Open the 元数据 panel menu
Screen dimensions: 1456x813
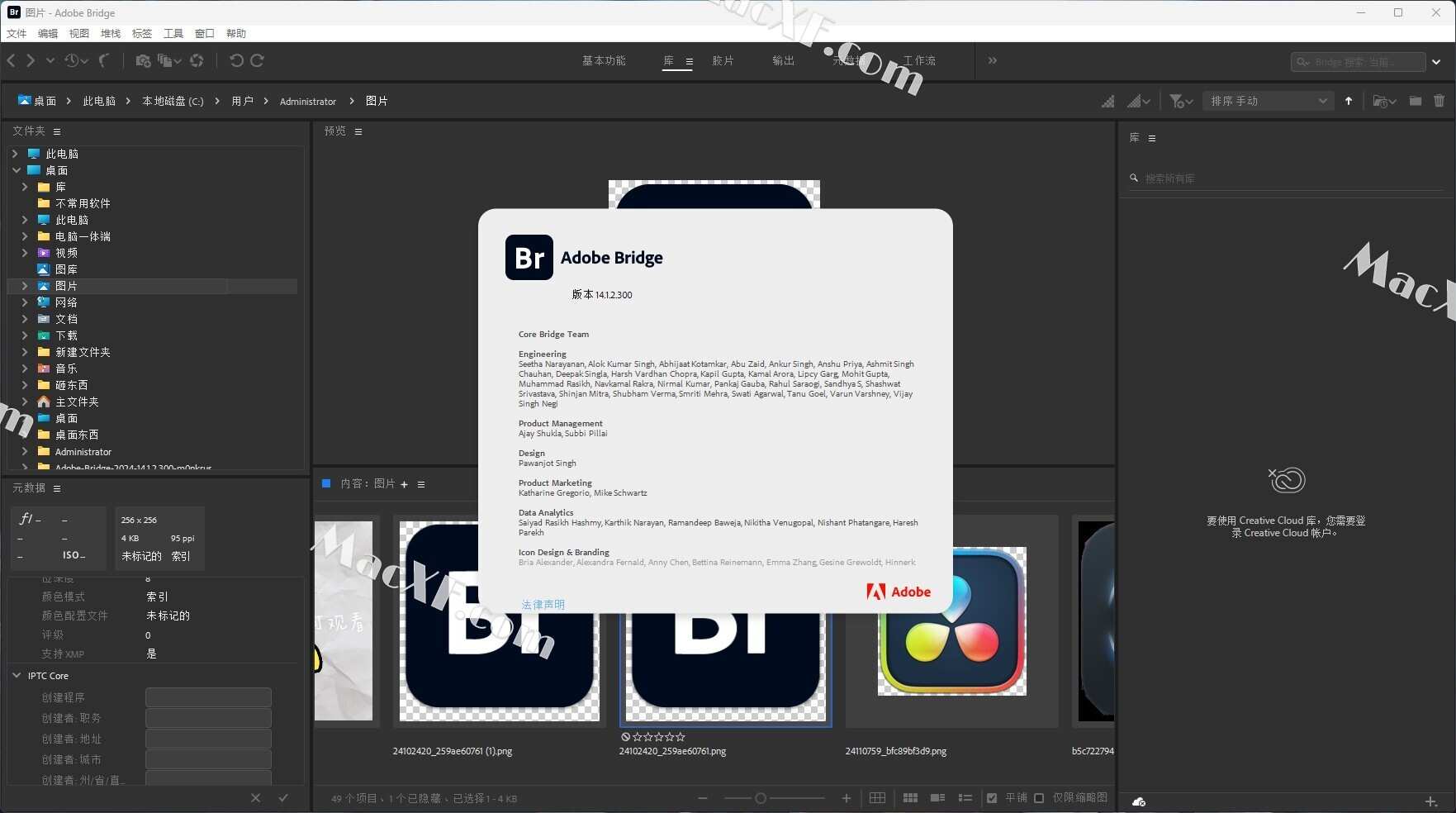point(57,488)
